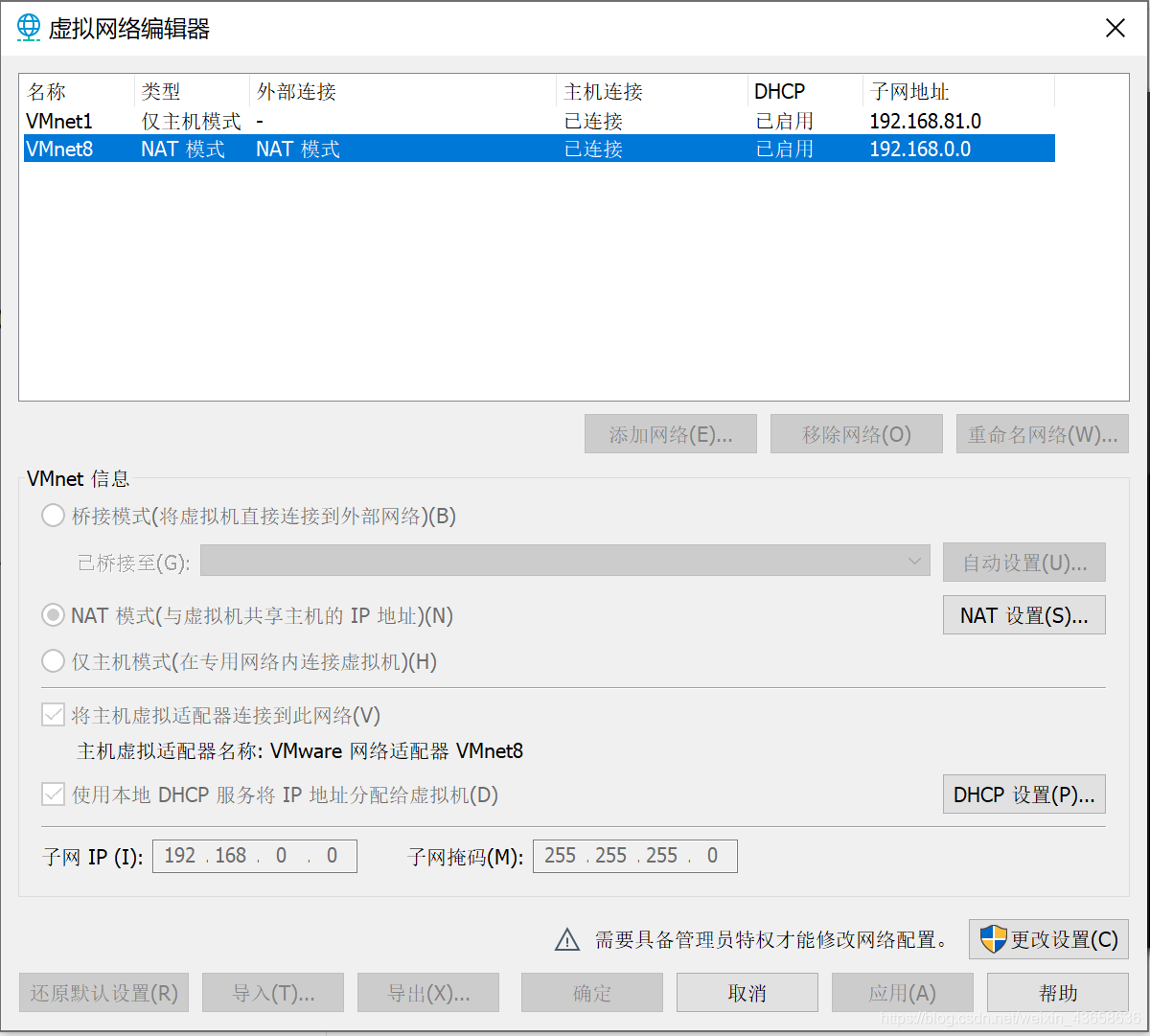This screenshot has height=1036, width=1150.
Task: Select the NAT 模式 radio button
Action: click(x=54, y=615)
